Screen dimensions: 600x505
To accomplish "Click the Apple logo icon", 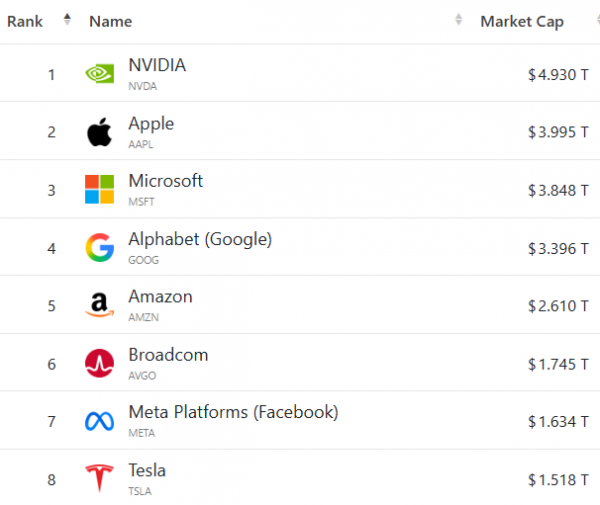I will point(99,131).
